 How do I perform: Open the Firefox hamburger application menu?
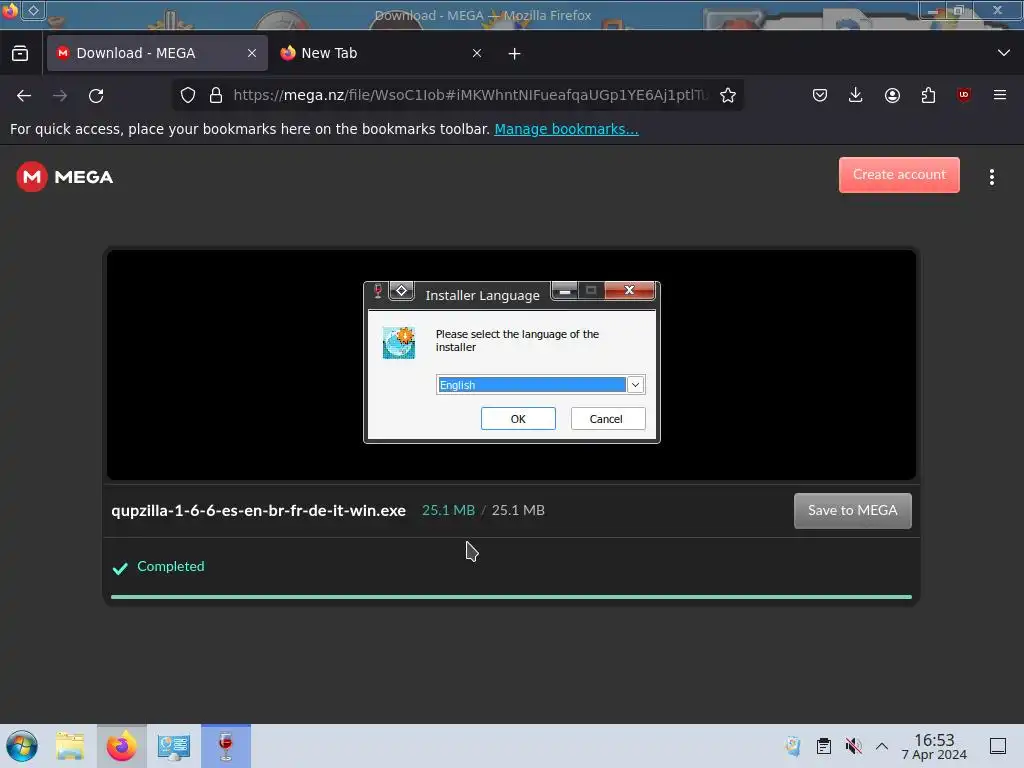(1000, 95)
